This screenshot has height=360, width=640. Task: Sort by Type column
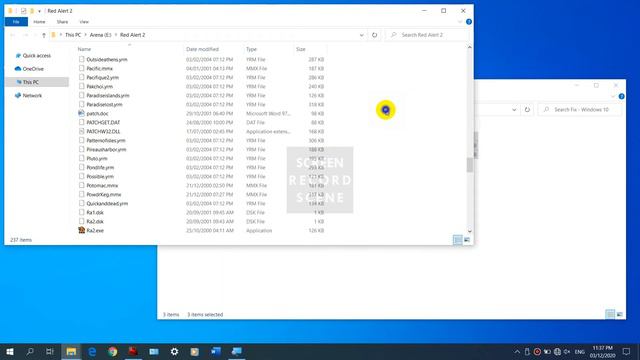[251, 49]
